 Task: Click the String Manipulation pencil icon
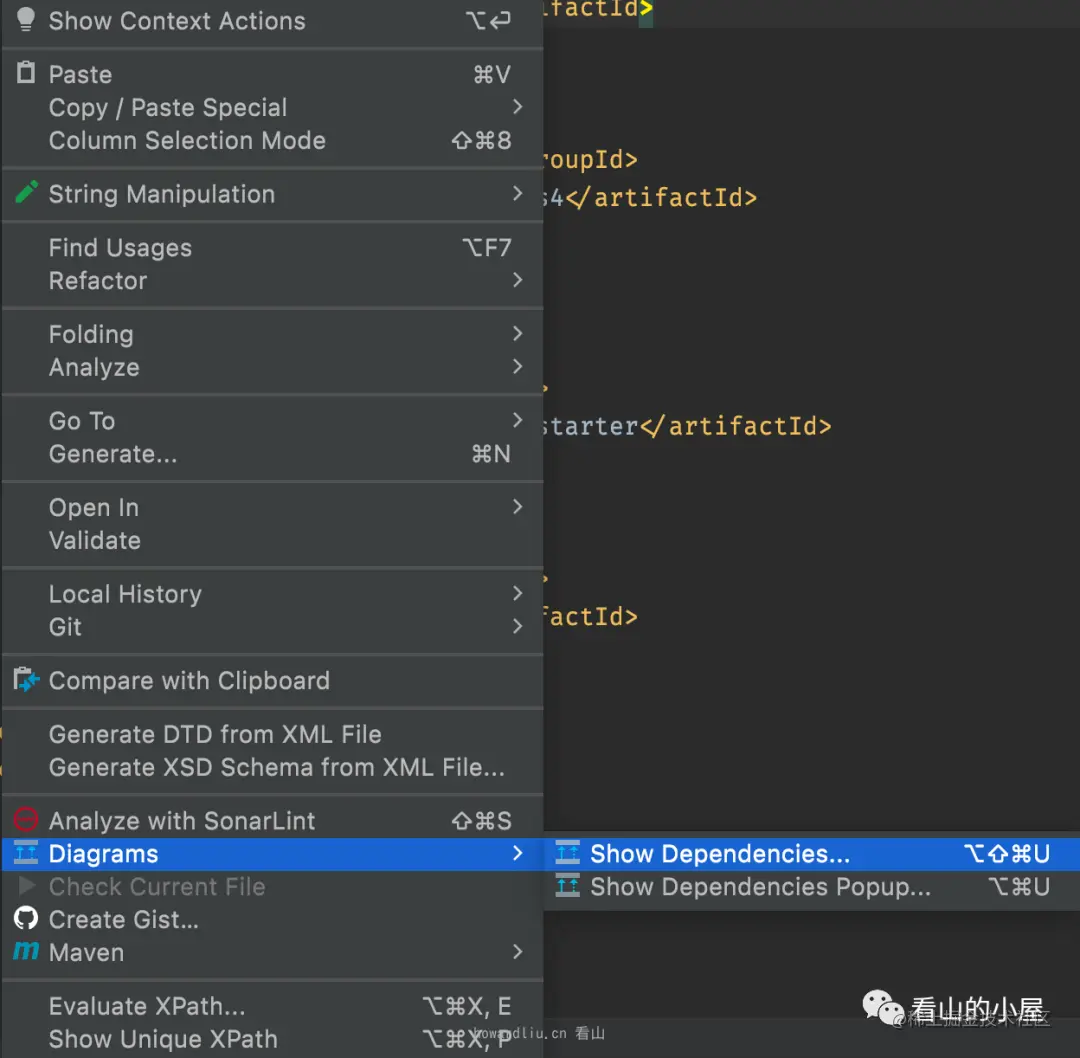[26, 193]
